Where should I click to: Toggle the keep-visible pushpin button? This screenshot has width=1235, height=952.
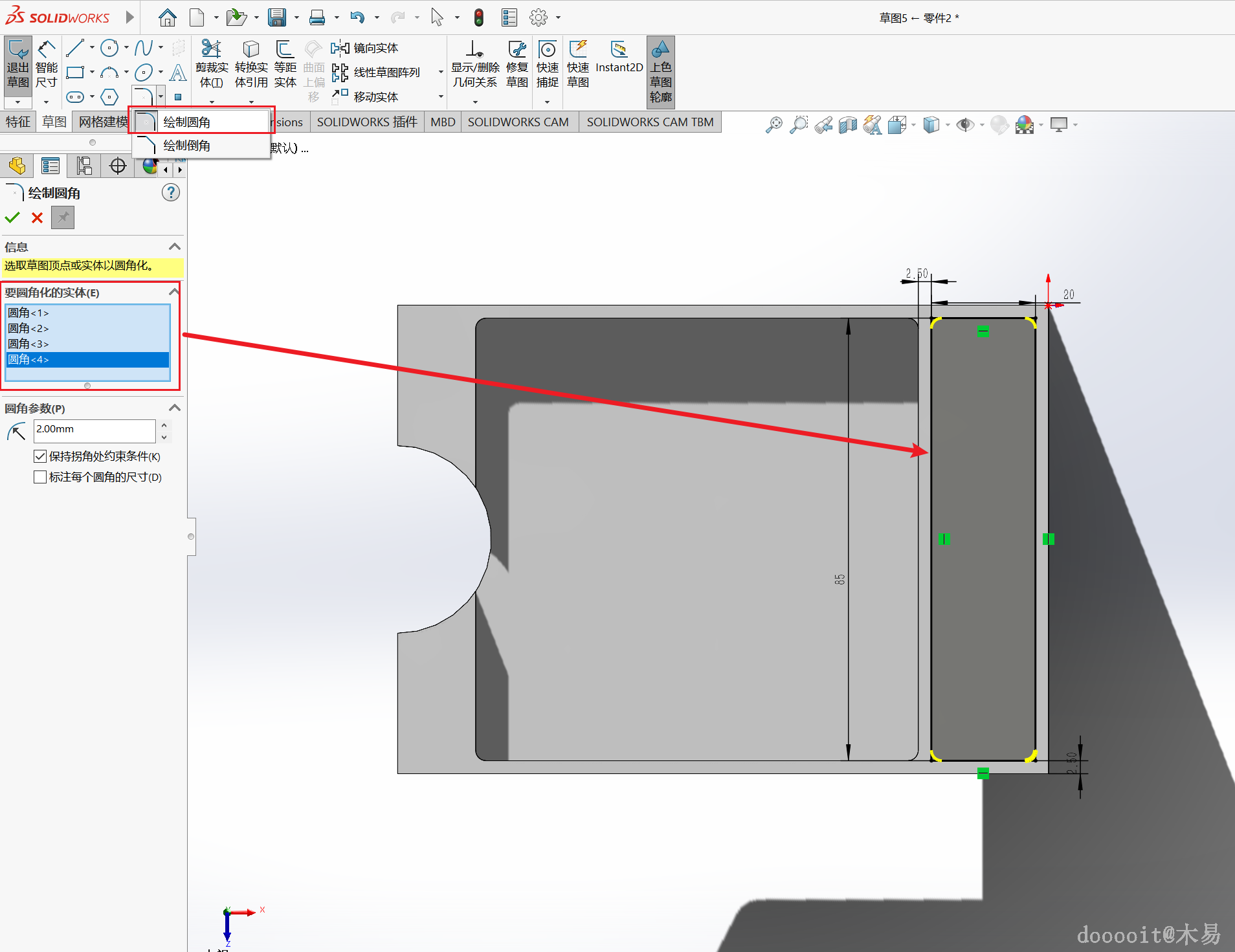pyautogui.click(x=63, y=217)
